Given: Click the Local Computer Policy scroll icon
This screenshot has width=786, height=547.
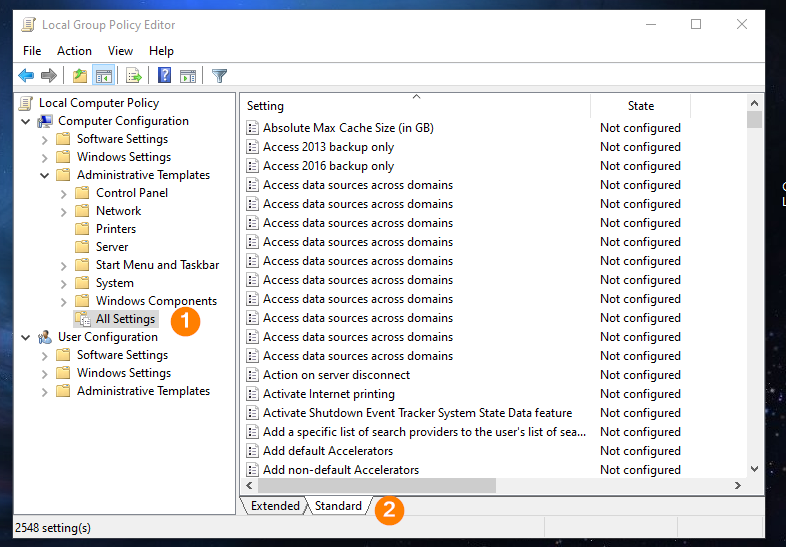Looking at the screenshot, I should coord(26,103).
